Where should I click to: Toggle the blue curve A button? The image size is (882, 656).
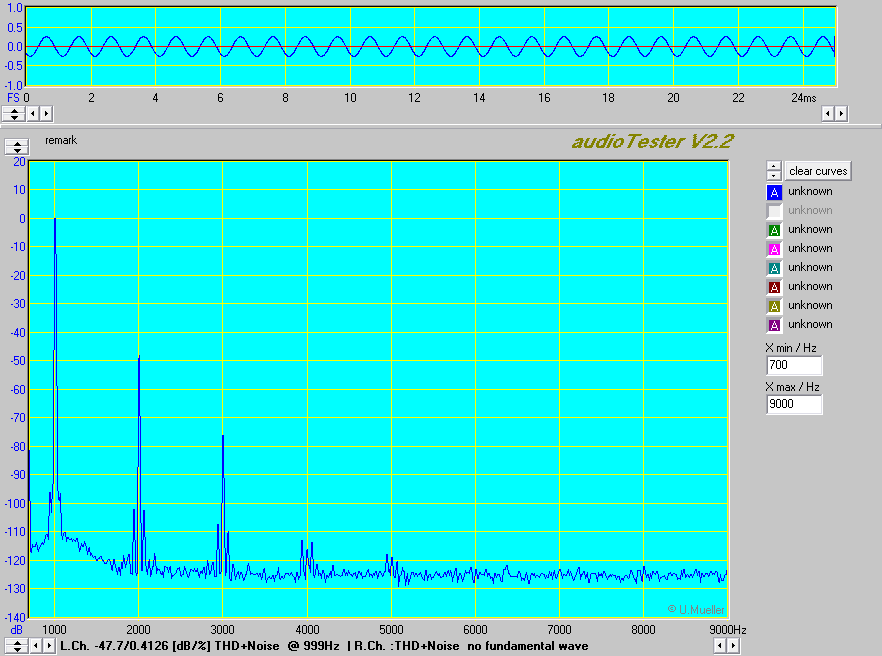(x=774, y=192)
